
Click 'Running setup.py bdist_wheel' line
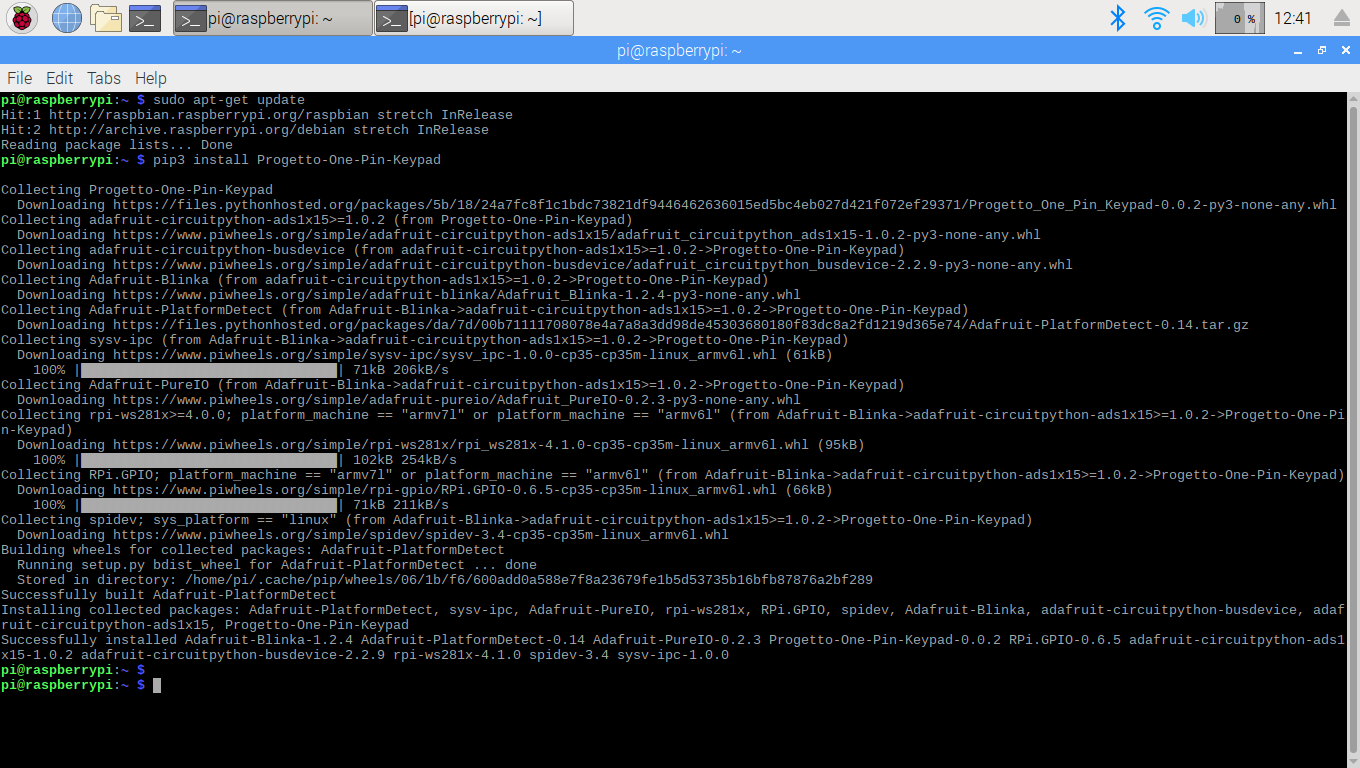[x=277, y=565]
